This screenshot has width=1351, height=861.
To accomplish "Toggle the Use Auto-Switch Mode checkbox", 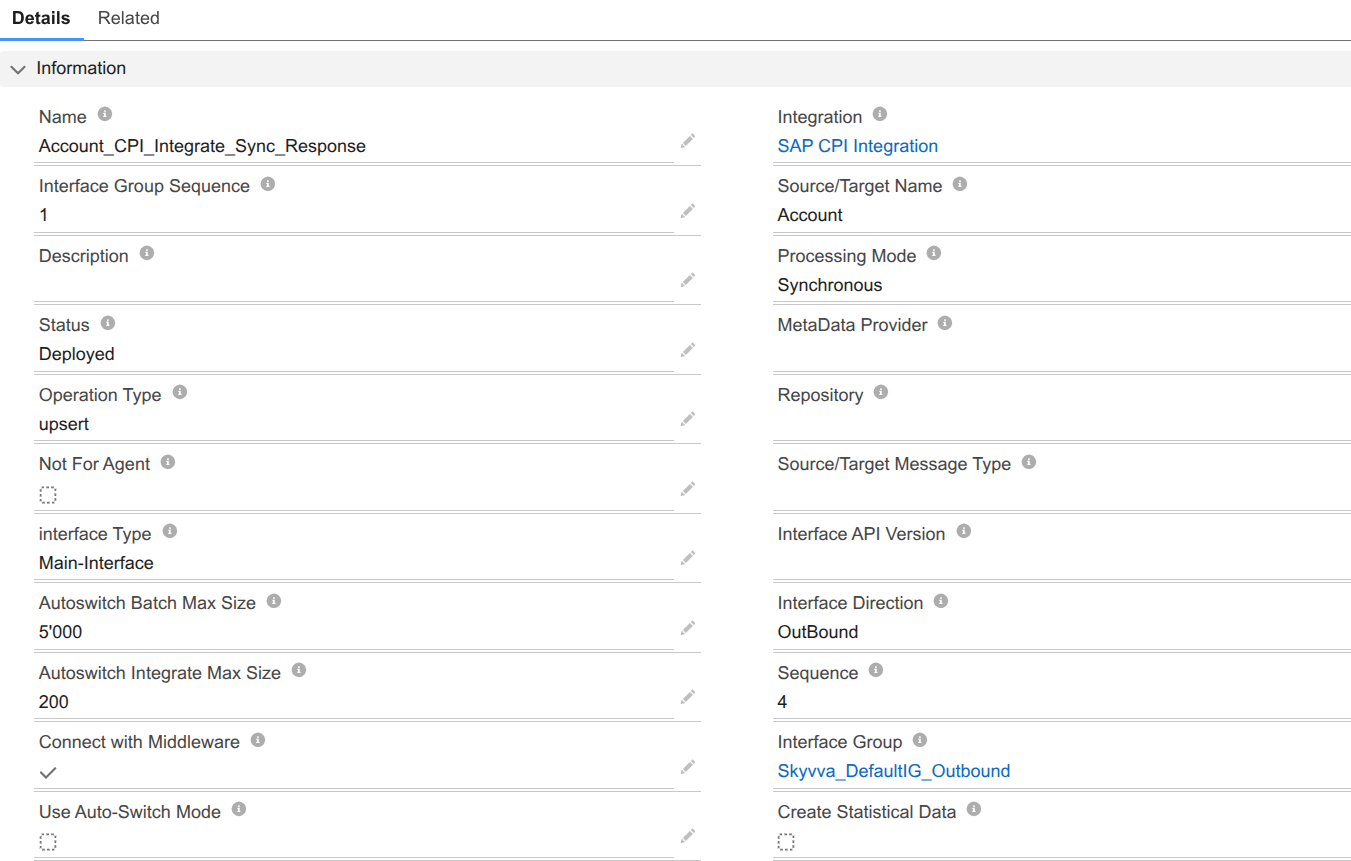I will (48, 842).
